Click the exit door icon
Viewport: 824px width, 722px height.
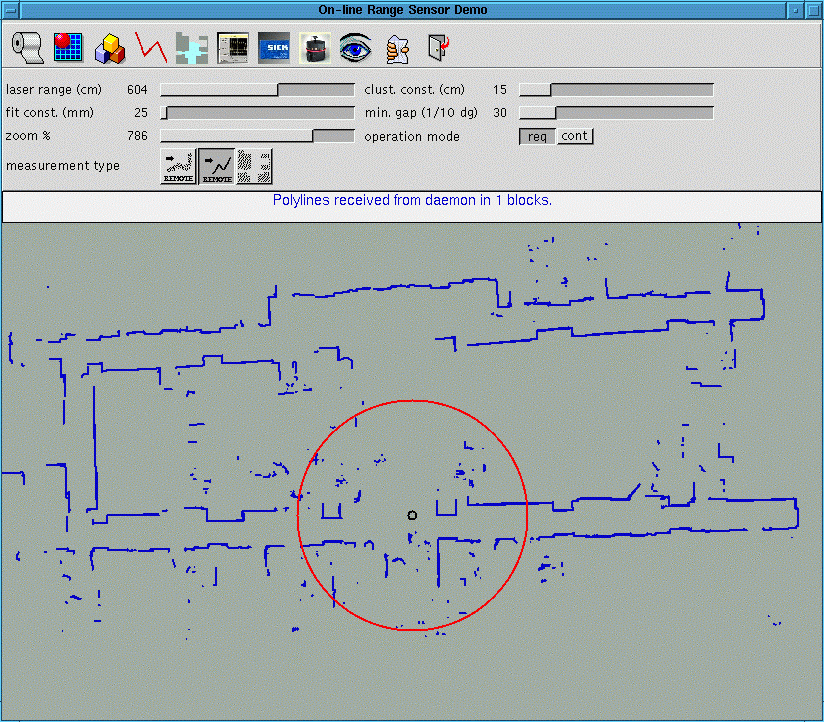(437, 47)
